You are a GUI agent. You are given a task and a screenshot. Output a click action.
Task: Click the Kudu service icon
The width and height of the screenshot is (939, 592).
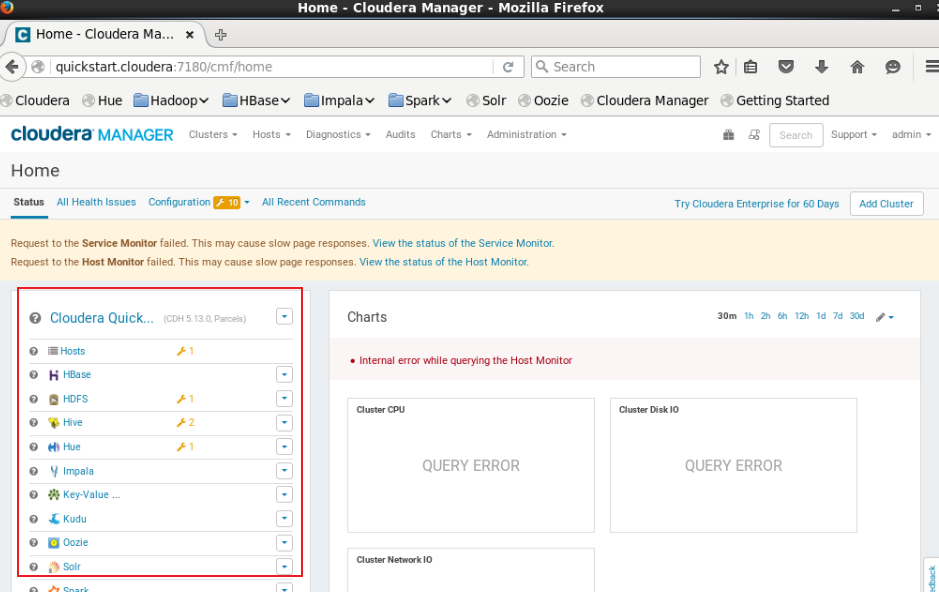(x=53, y=519)
